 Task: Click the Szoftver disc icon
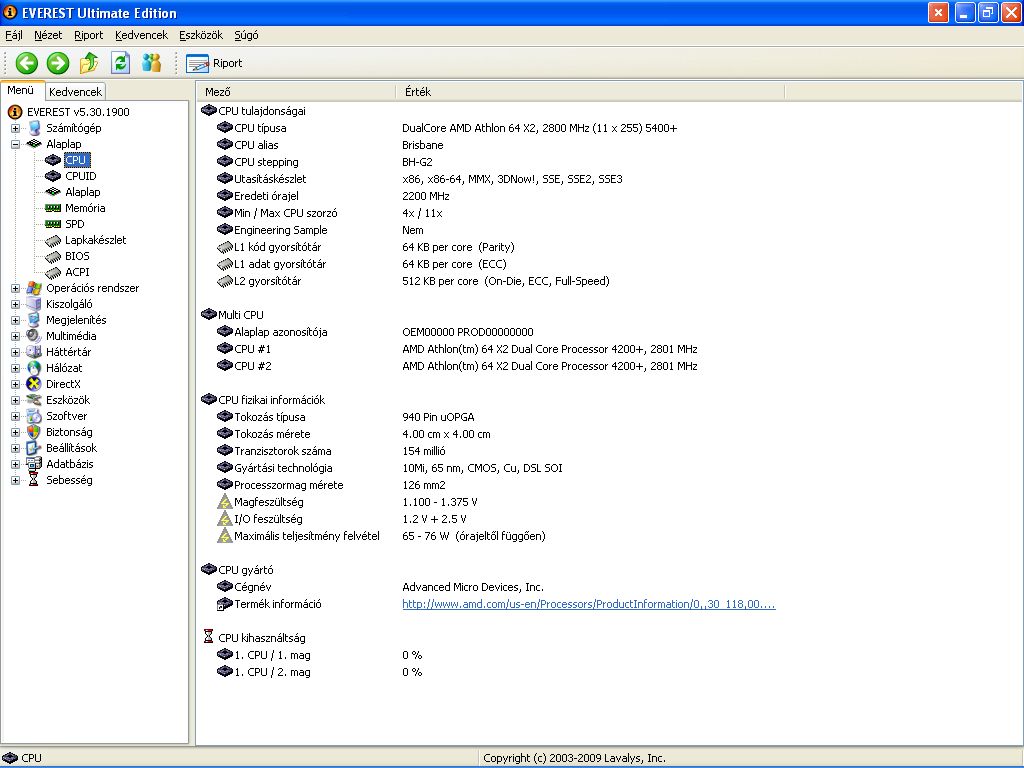[x=34, y=416]
